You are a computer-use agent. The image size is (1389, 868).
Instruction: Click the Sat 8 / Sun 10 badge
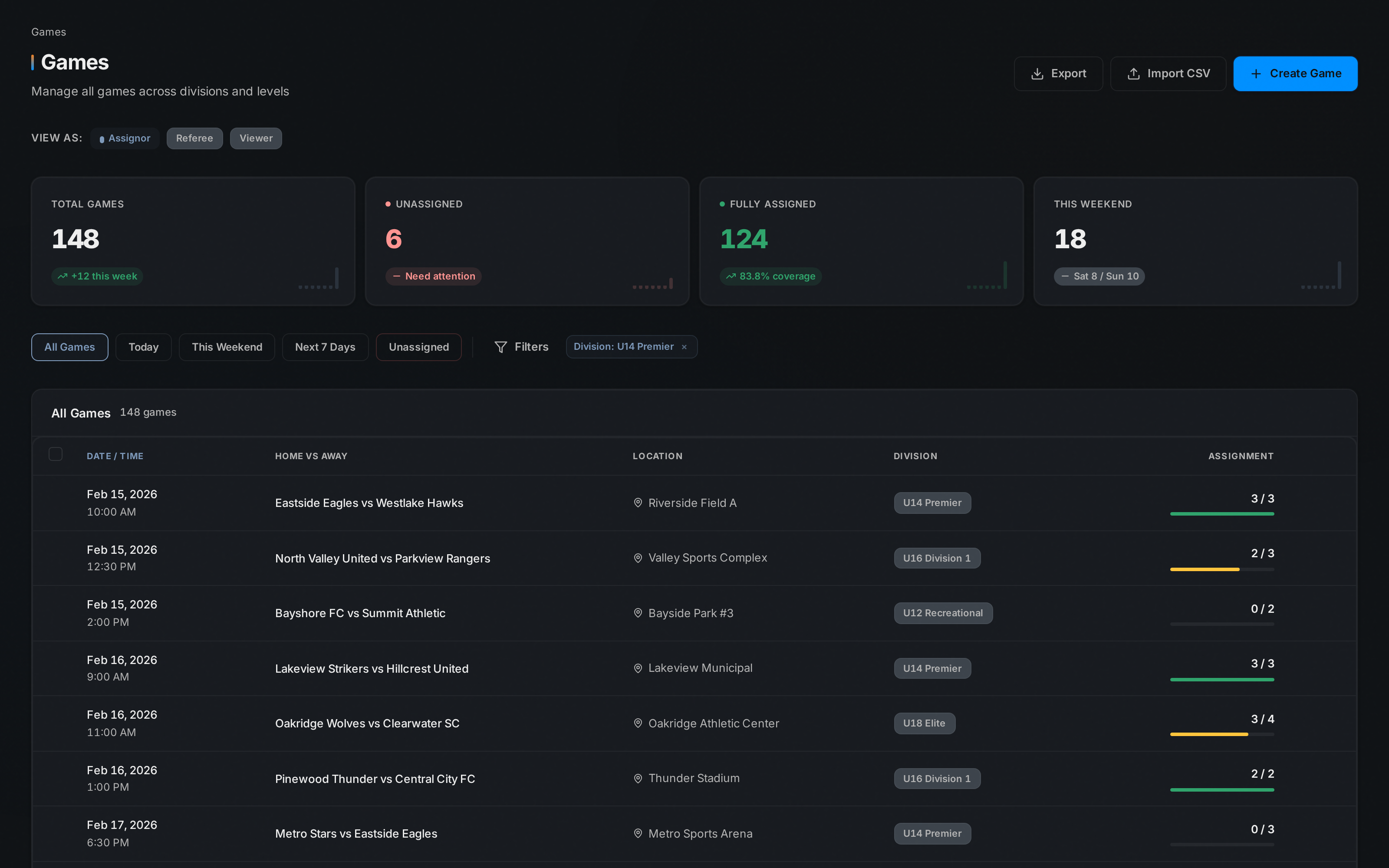[1099, 276]
